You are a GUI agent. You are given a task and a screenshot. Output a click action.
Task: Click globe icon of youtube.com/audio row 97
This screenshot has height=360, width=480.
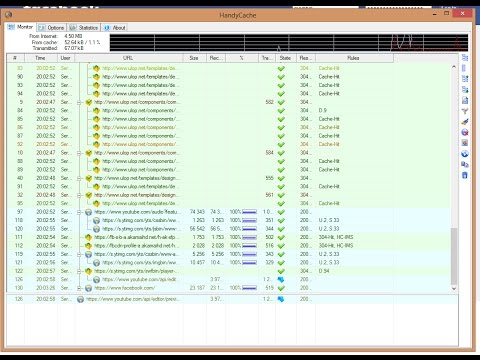click(88, 212)
